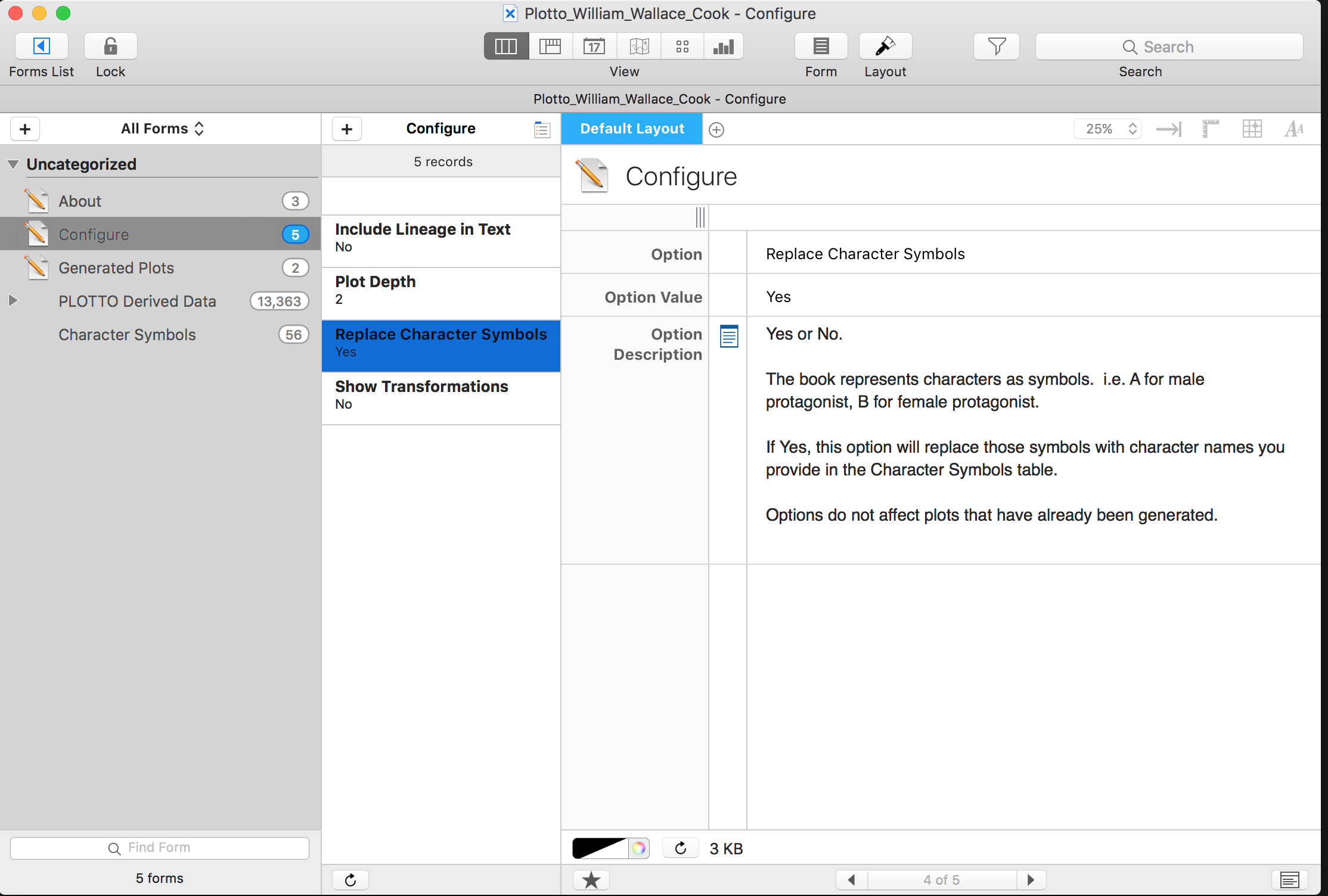Image resolution: width=1328 pixels, height=896 pixels.
Task: Refresh the records list
Action: pyautogui.click(x=350, y=880)
